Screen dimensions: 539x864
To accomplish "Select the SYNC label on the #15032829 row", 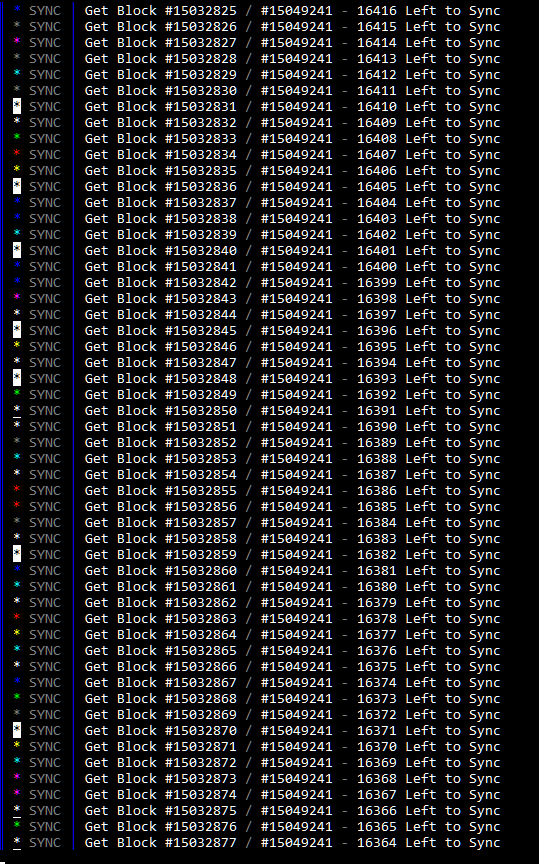I will click(x=45, y=74).
